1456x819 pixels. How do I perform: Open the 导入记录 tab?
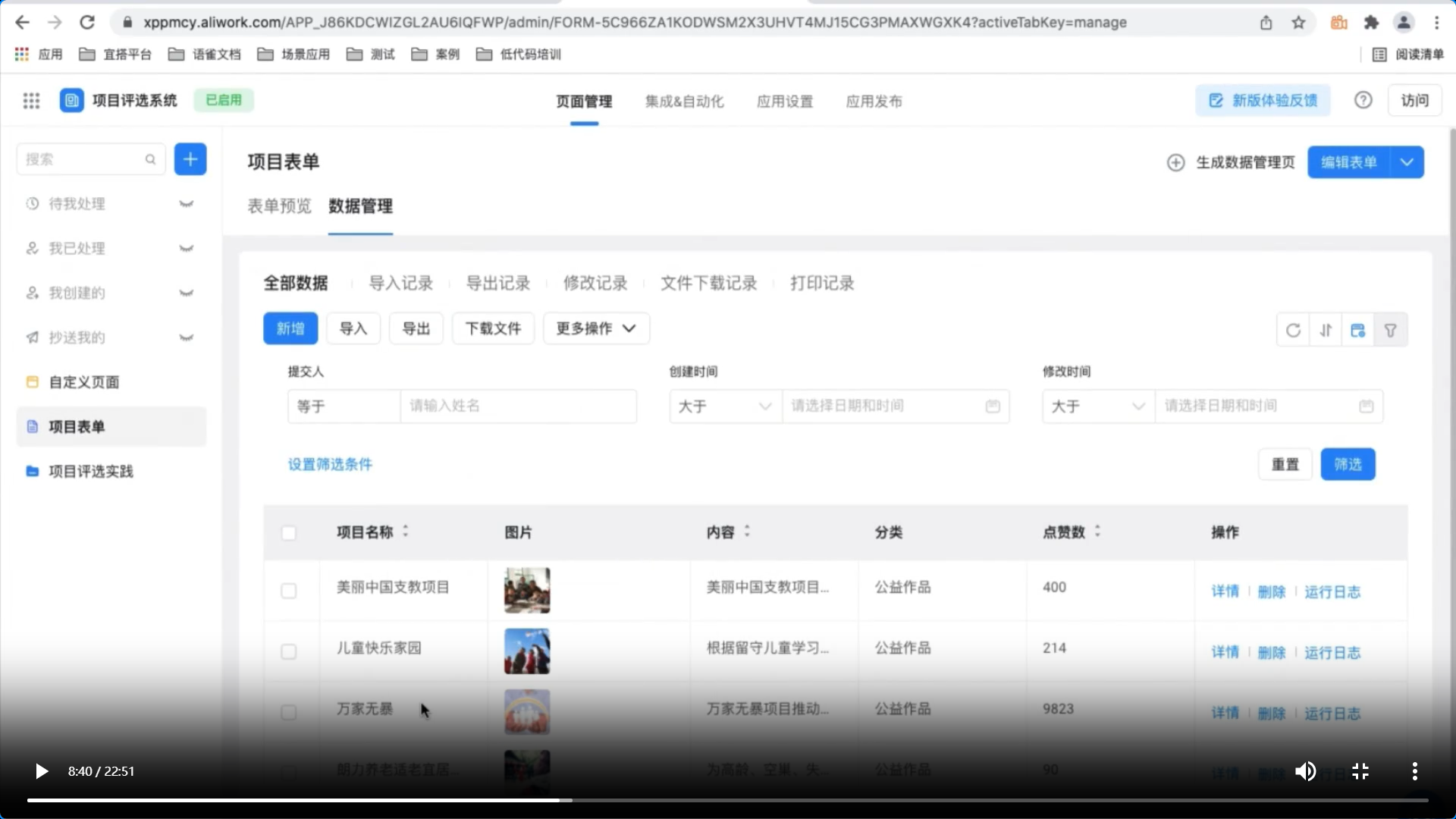click(x=400, y=284)
